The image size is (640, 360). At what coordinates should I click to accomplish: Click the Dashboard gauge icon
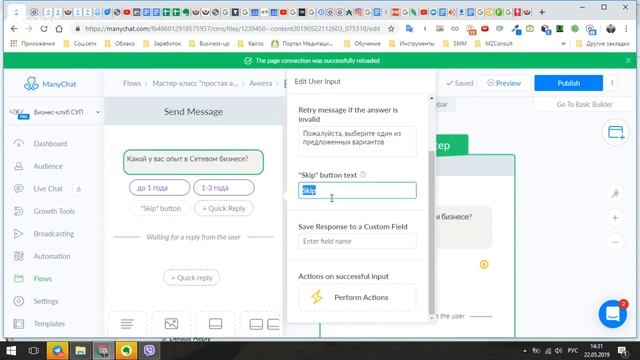19,143
